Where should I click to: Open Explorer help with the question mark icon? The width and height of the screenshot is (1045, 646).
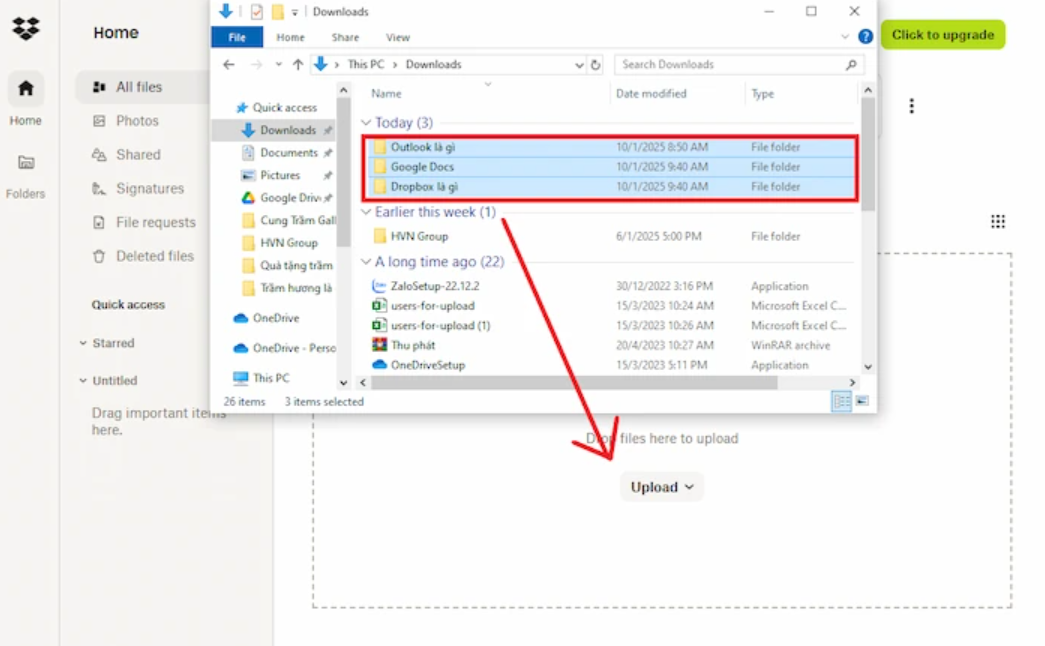pos(864,36)
